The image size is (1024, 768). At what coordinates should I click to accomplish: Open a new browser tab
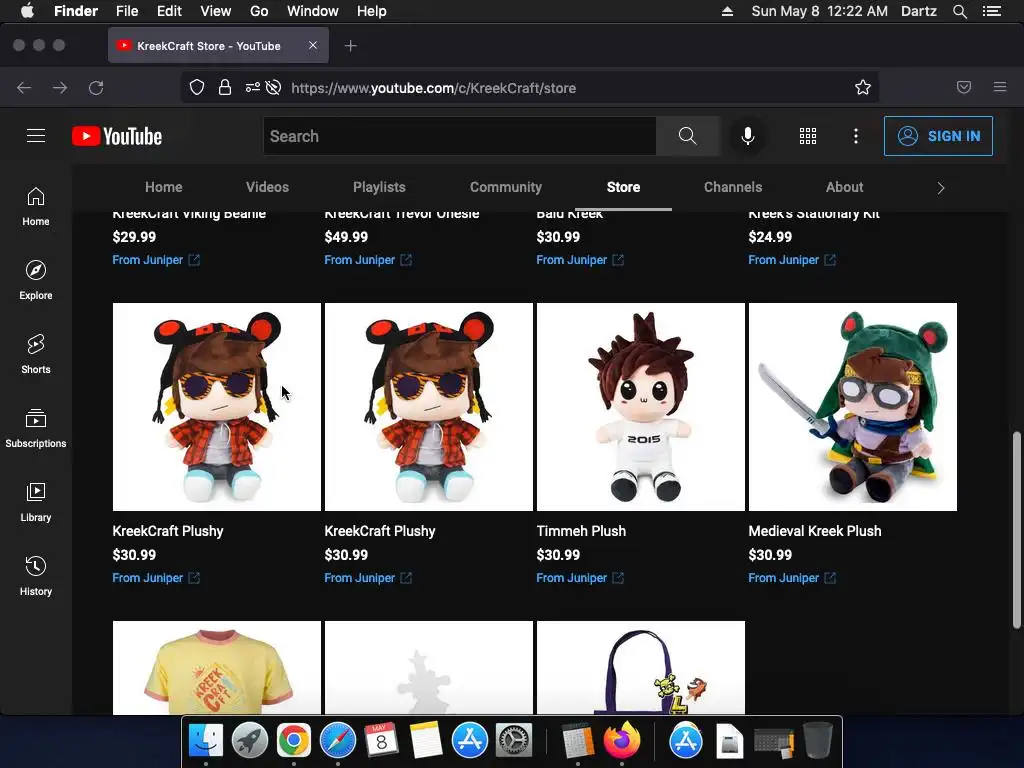pyautogui.click(x=351, y=46)
